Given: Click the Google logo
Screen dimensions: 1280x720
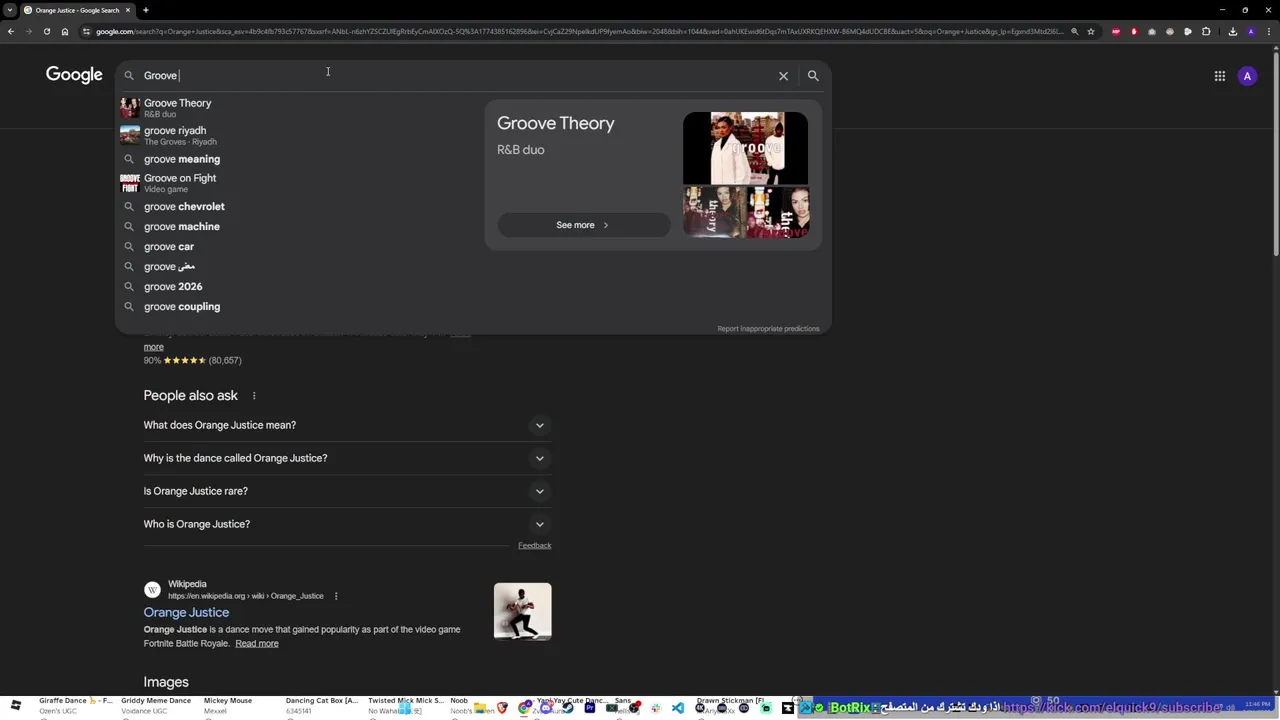Looking at the screenshot, I should click(74, 75).
